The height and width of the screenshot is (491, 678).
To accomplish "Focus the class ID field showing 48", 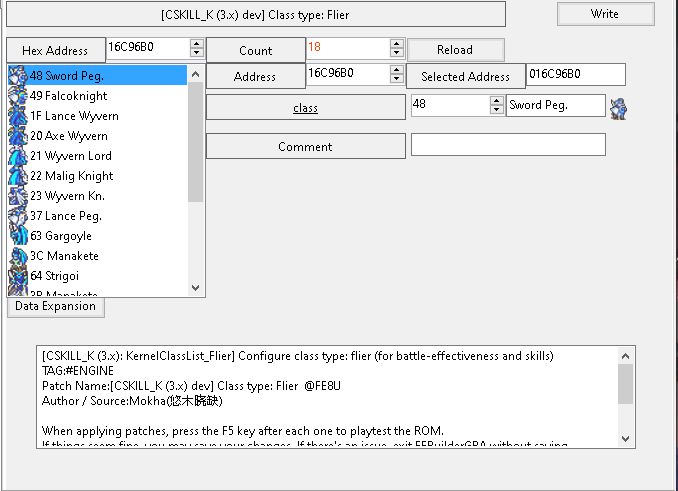I will click(451, 105).
